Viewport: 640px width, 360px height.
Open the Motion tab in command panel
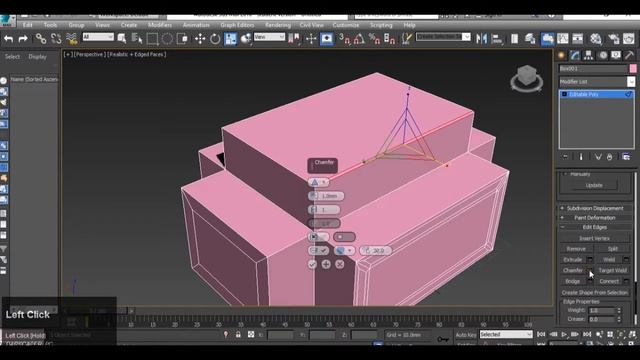point(603,55)
